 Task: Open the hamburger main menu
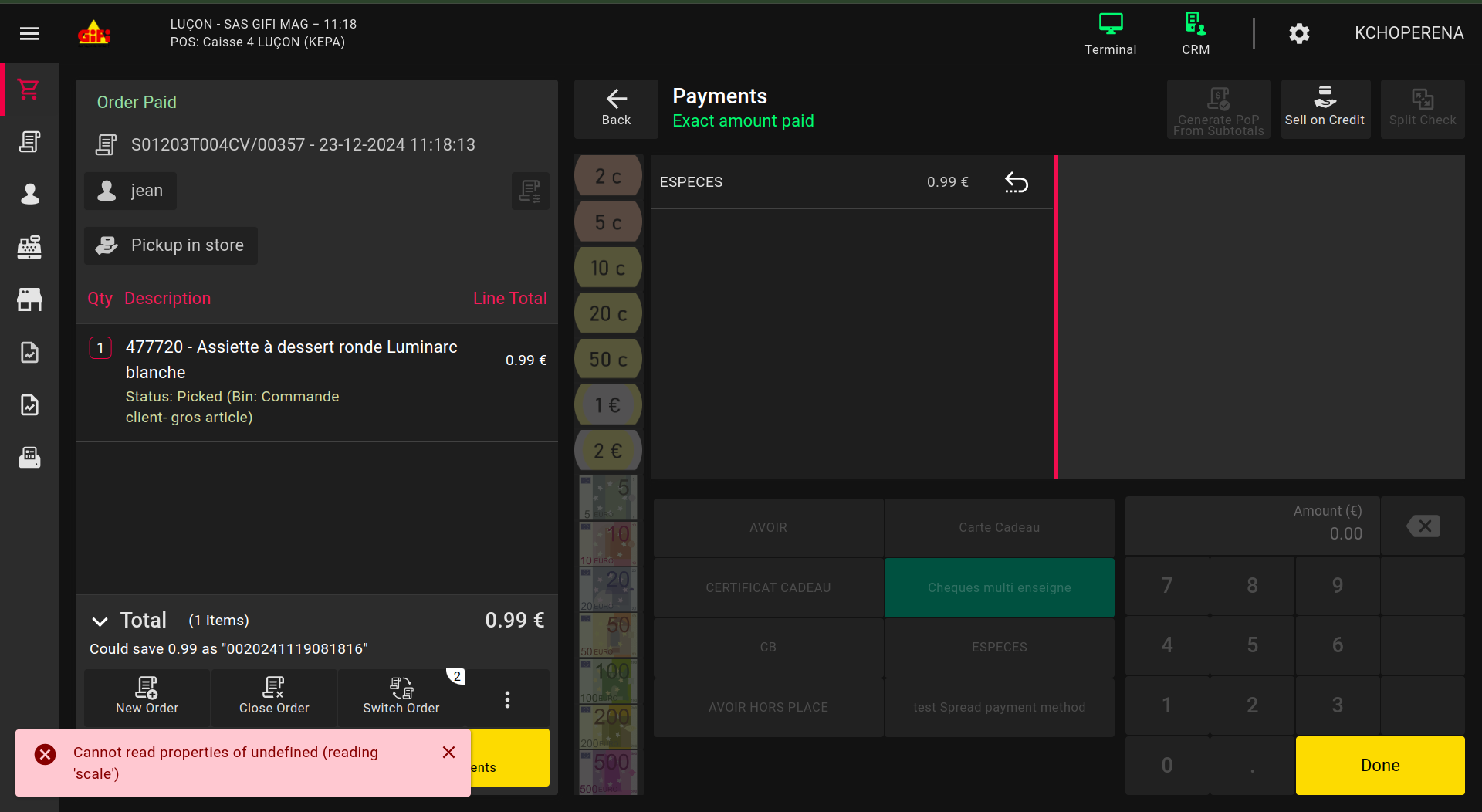tap(29, 33)
